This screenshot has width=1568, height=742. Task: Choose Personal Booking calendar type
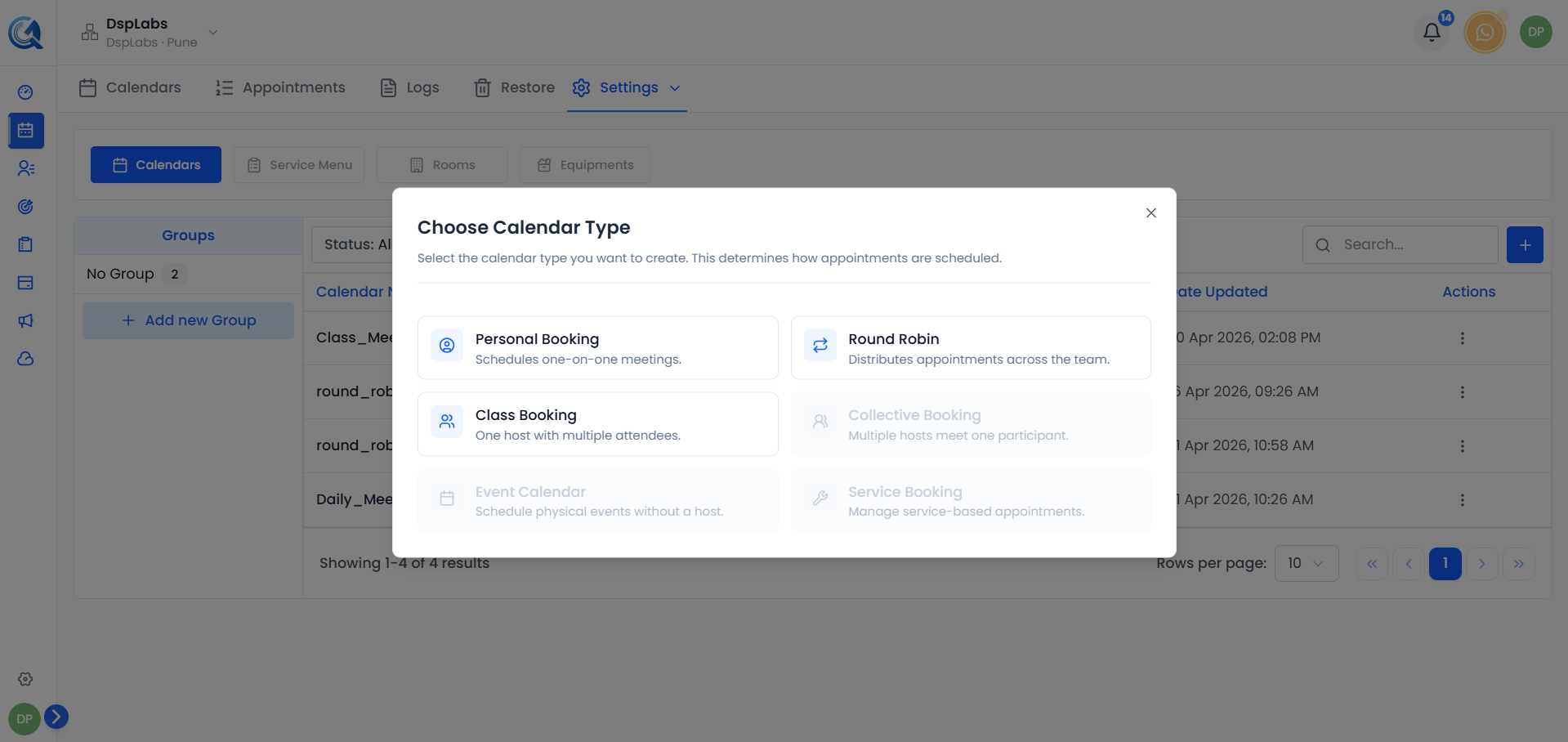(x=598, y=348)
